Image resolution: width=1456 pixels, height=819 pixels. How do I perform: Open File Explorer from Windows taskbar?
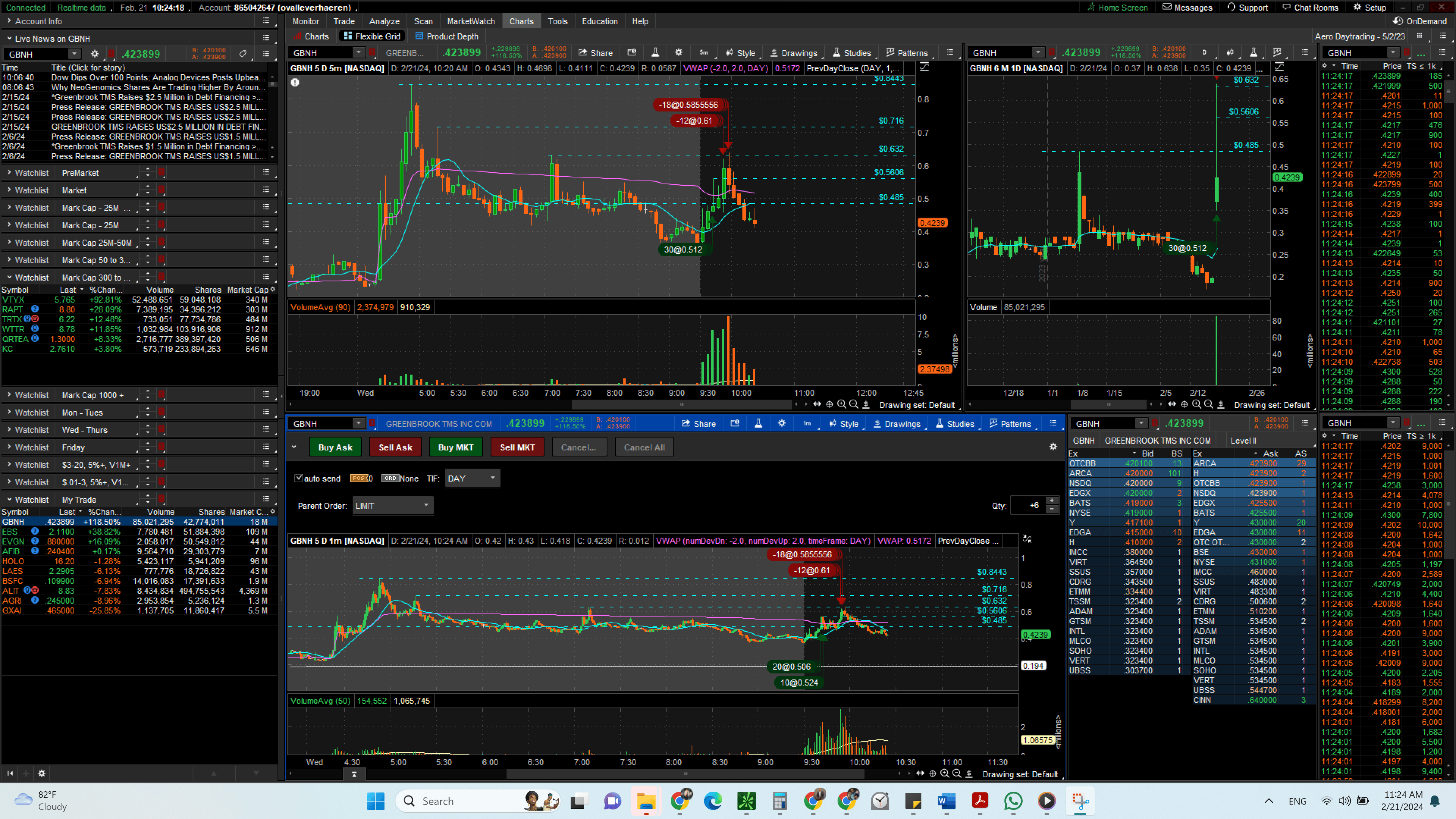[646, 801]
